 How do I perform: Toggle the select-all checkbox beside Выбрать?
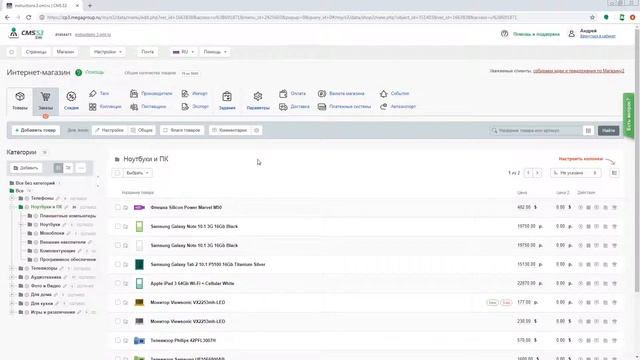(118, 173)
